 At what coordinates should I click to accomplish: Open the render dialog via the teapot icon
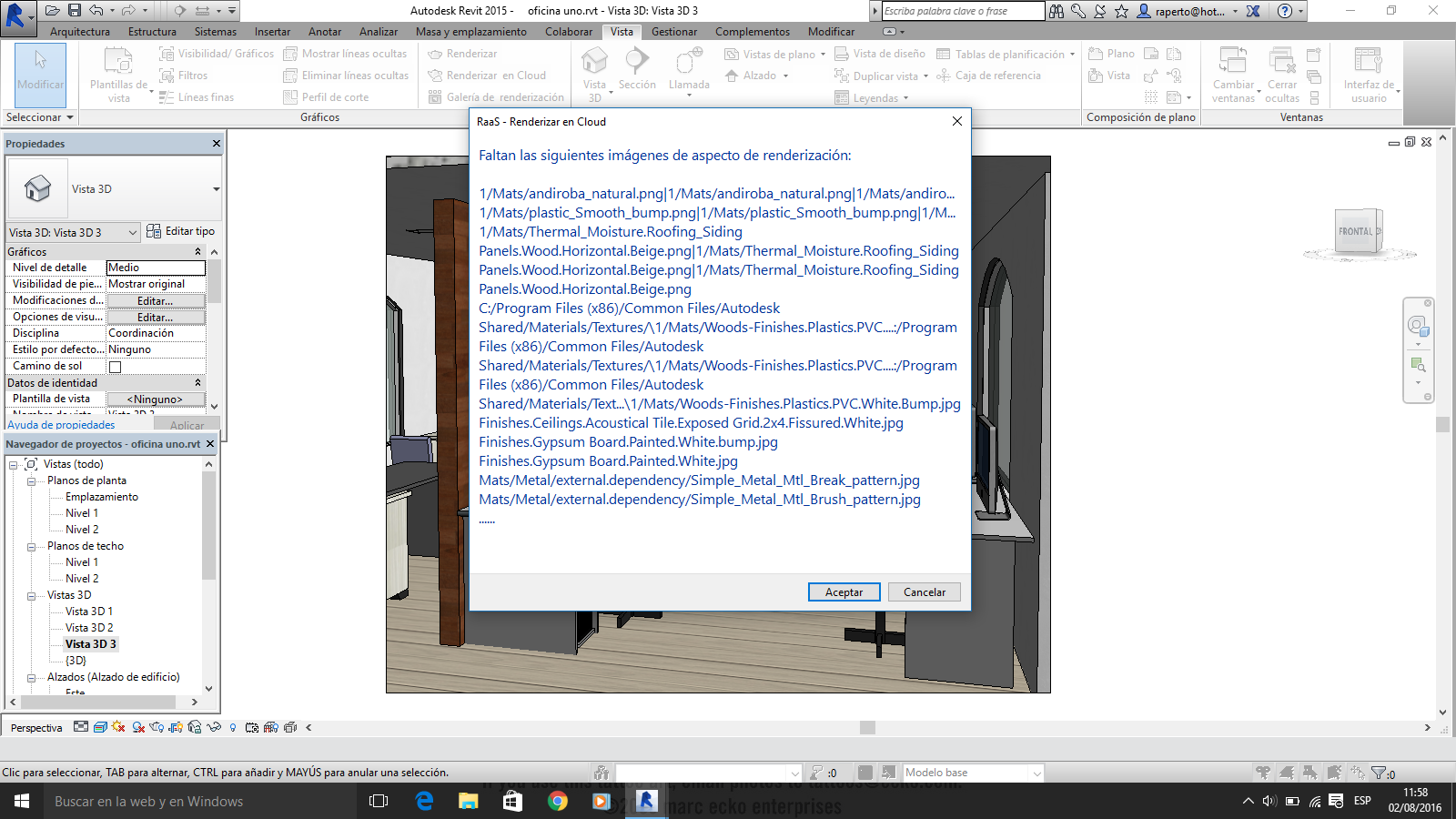click(x=157, y=727)
